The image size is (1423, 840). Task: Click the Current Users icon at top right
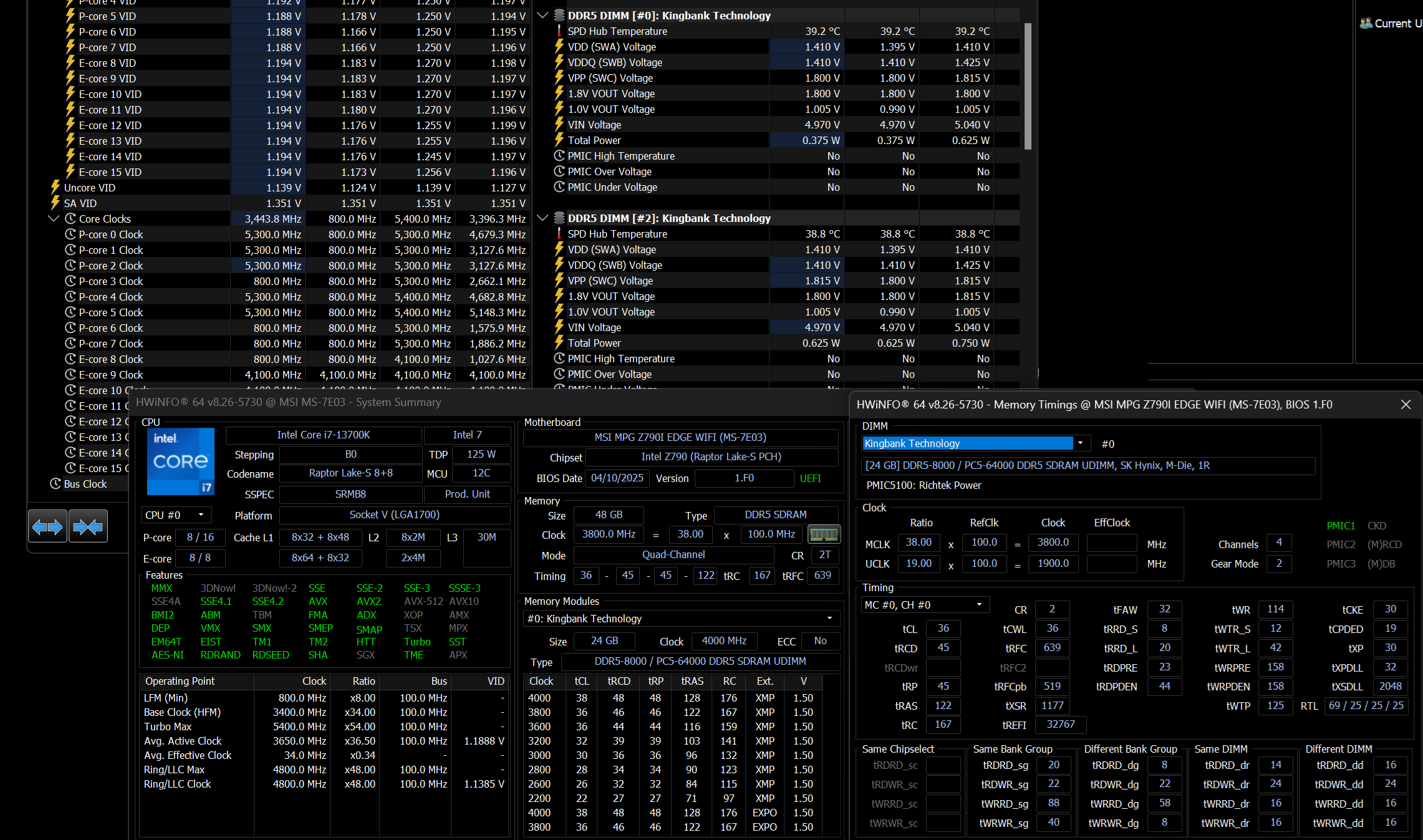coord(1366,23)
